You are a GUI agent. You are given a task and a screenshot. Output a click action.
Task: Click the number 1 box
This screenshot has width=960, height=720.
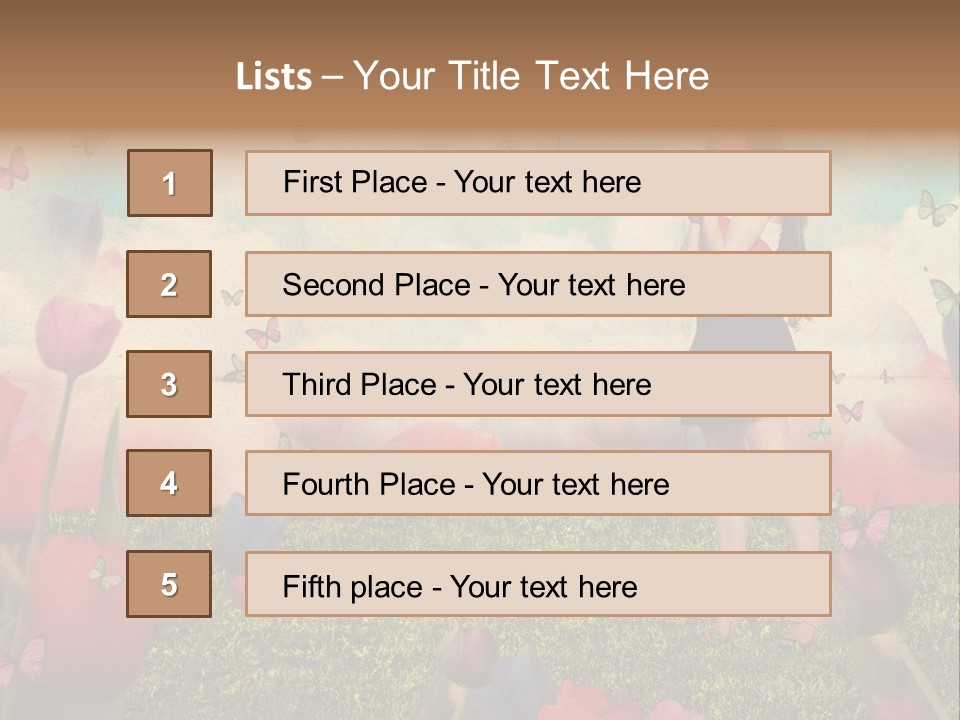click(169, 183)
